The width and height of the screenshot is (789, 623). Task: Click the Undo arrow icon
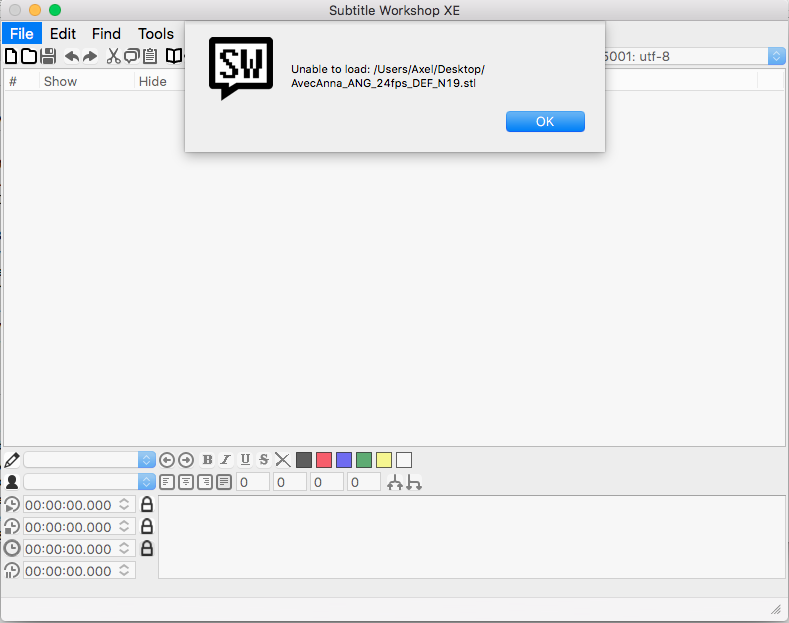click(x=72, y=56)
